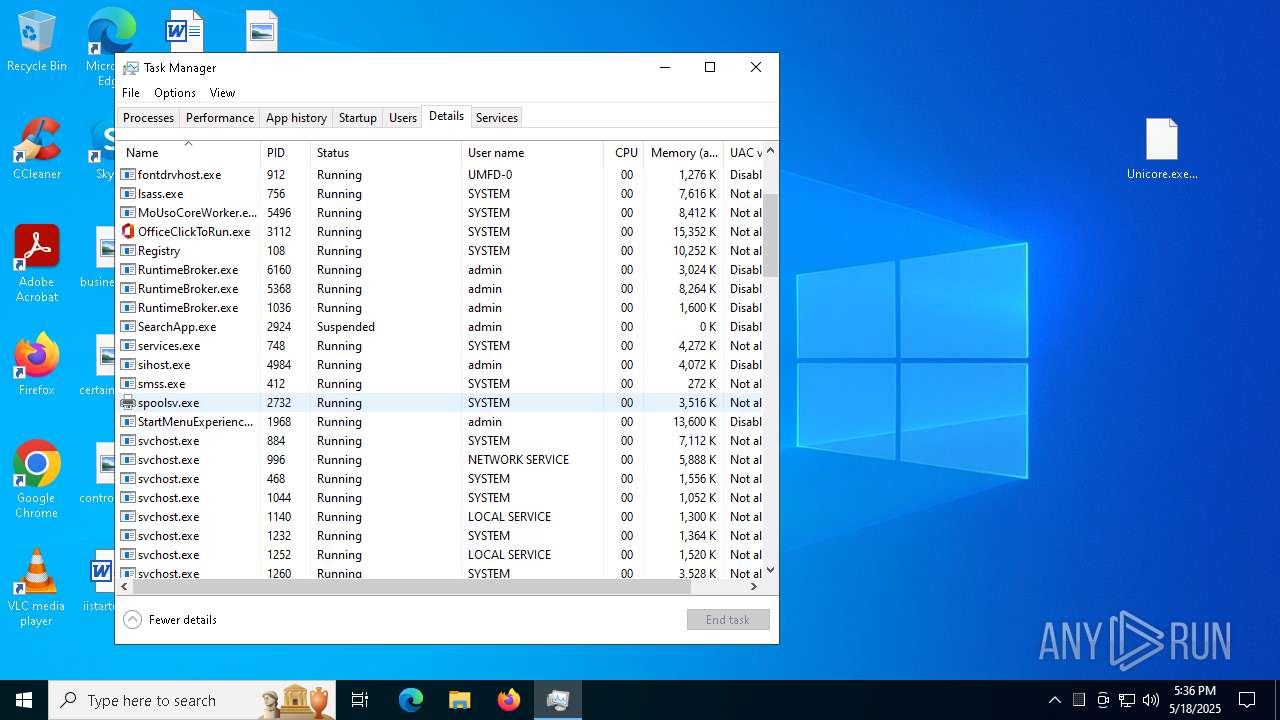Click the spoolsv.exe printer icon
The height and width of the screenshot is (720, 1280).
click(x=128, y=402)
